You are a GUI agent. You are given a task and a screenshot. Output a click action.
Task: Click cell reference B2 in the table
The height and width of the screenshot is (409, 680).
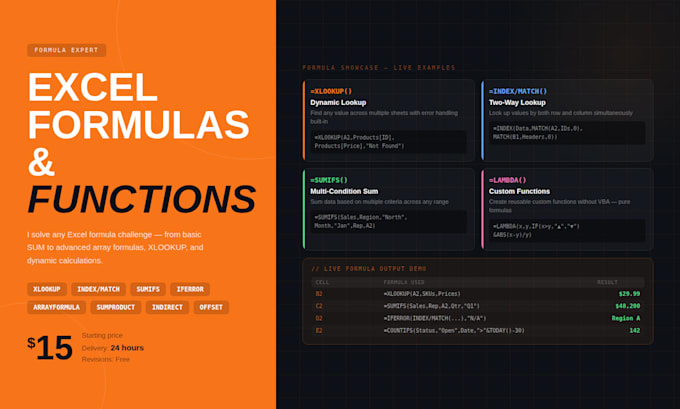coord(319,294)
